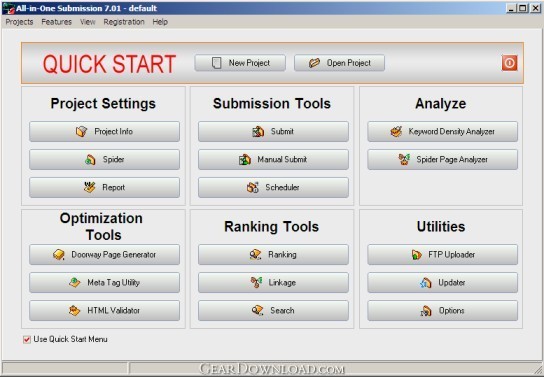Screen dimensions: 544x377
Task: Open Project Info settings
Action: pos(104,131)
